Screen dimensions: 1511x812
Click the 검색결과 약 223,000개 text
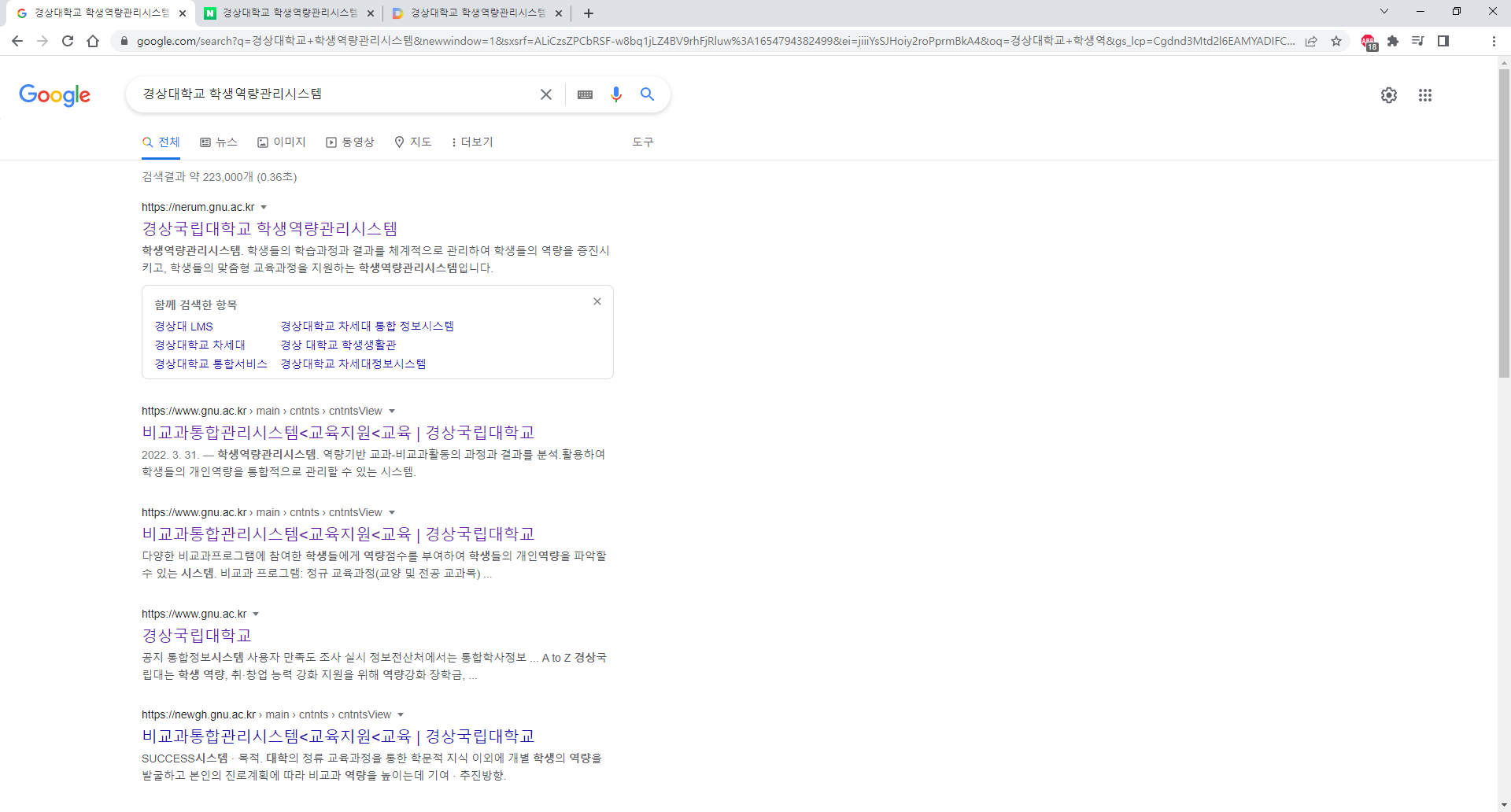[220, 177]
